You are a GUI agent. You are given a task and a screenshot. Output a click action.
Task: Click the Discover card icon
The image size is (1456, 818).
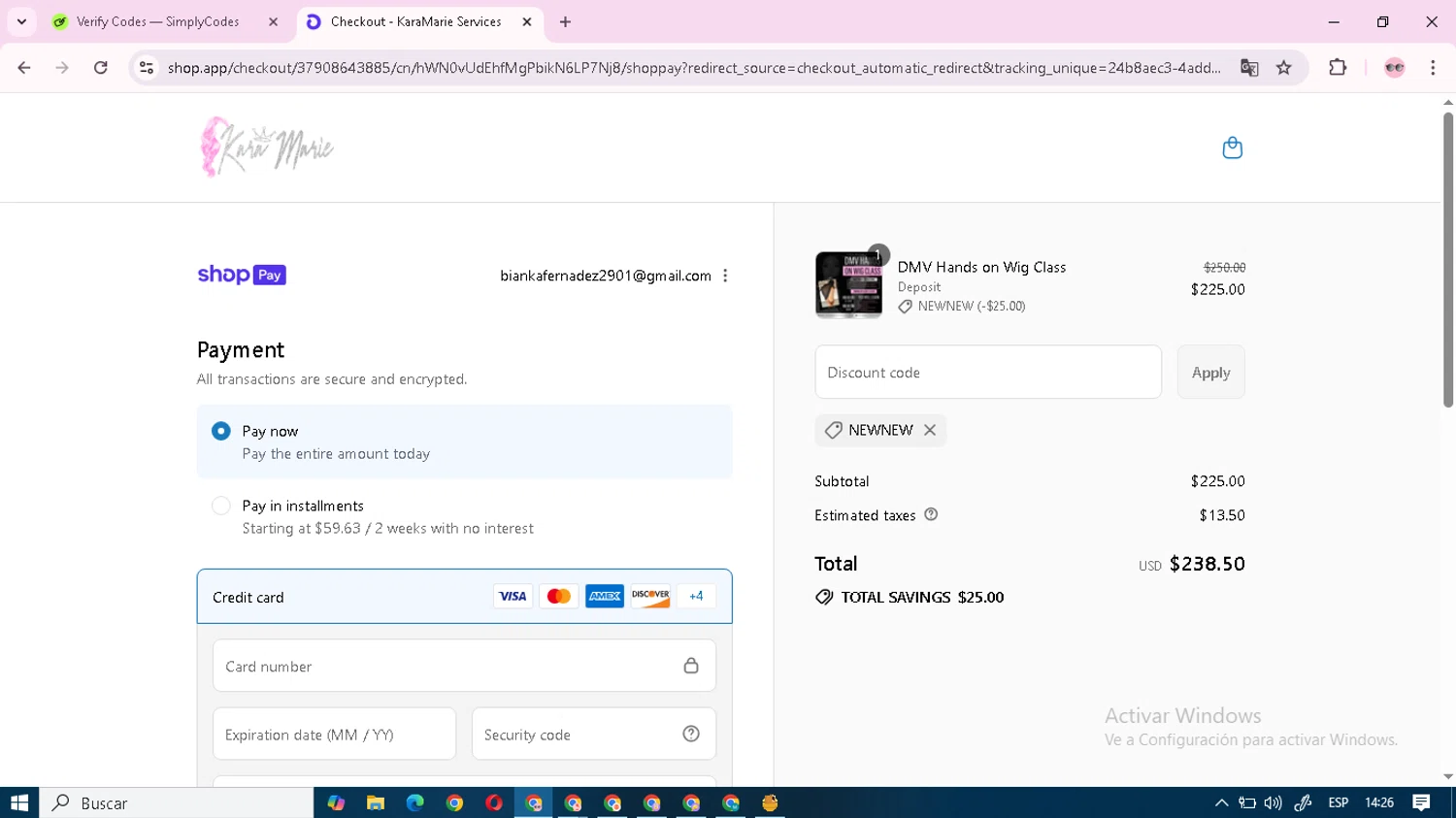[x=650, y=596]
